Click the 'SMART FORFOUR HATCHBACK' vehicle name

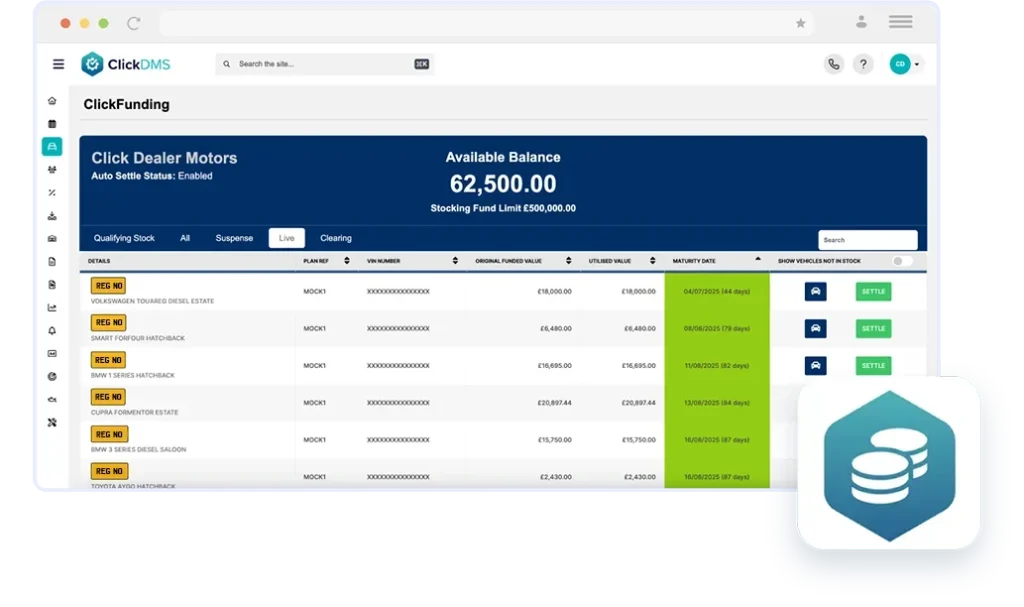pyautogui.click(x=138, y=338)
